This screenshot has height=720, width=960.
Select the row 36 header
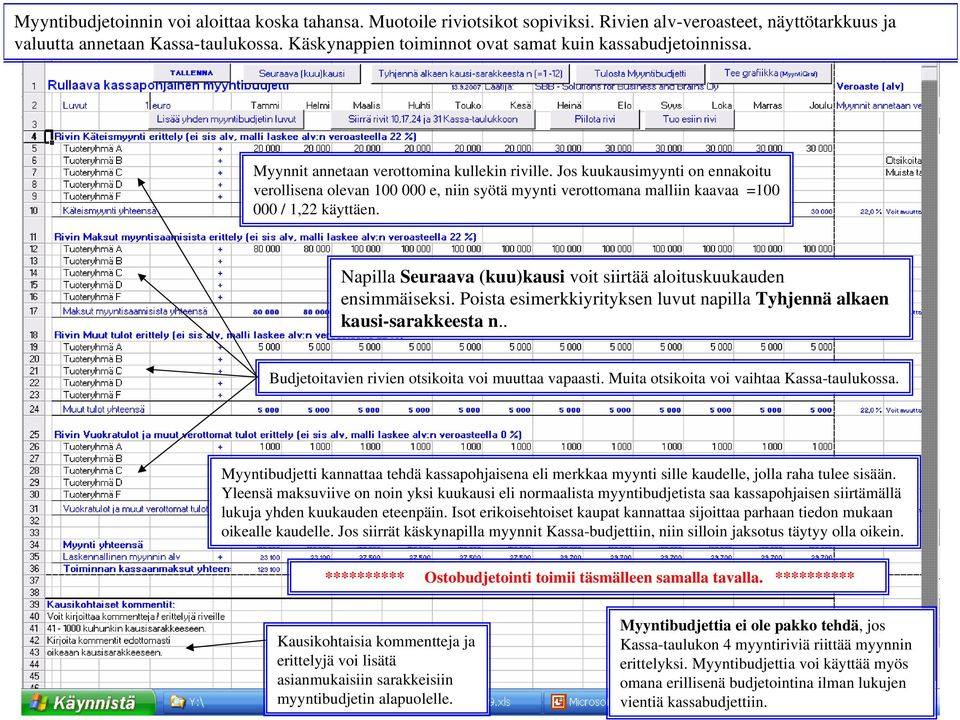click(x=34, y=569)
